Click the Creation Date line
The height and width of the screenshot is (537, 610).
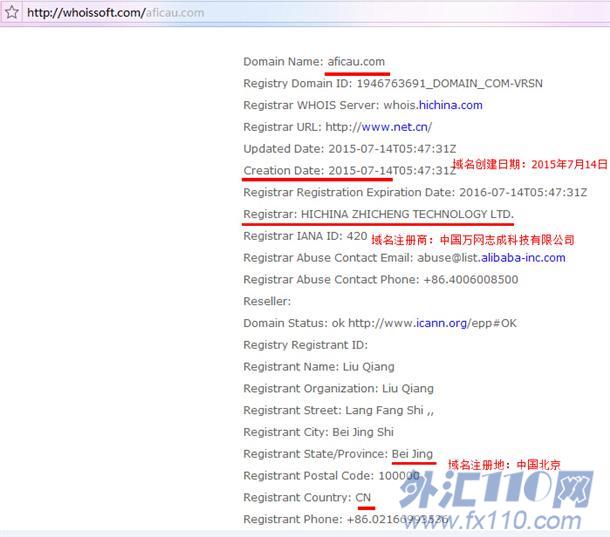[x=350, y=170]
